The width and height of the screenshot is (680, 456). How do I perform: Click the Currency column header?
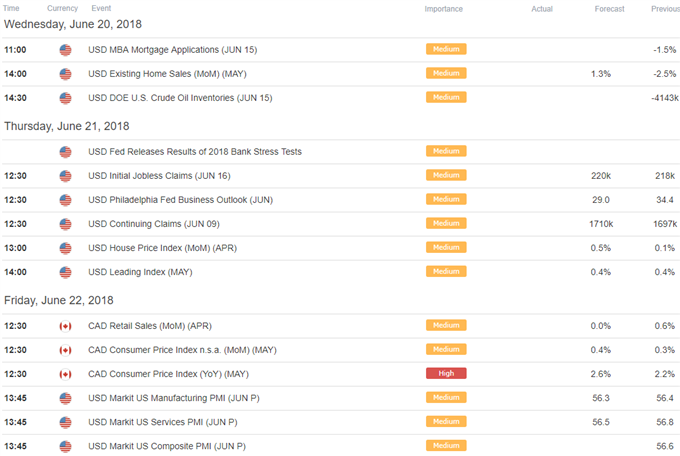pyautogui.click(x=62, y=8)
